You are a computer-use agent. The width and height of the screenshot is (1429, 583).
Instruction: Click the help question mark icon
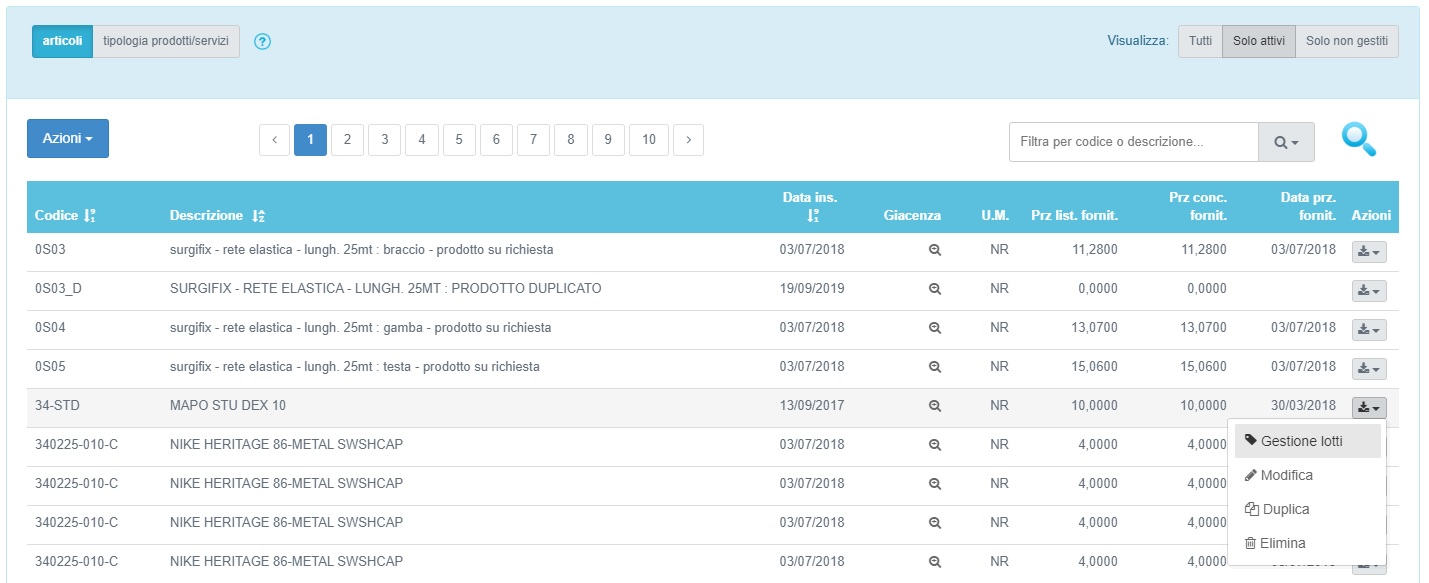click(263, 42)
